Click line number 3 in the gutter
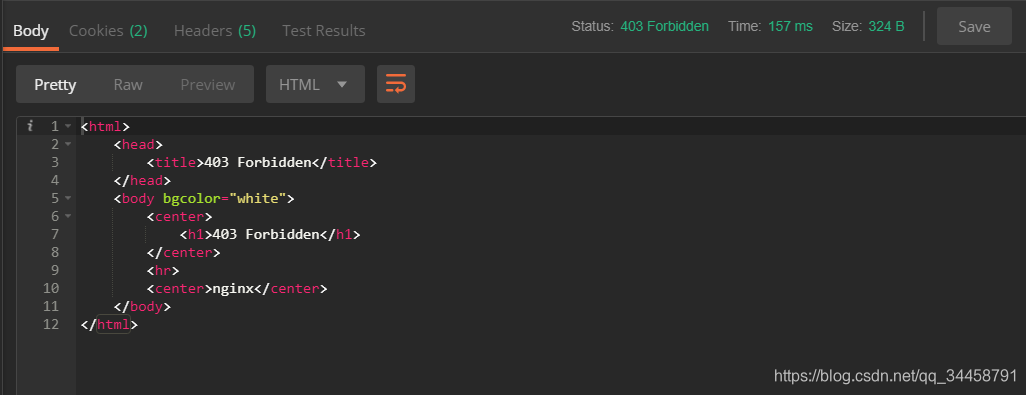This screenshot has height=395, width=1026. coord(54,162)
